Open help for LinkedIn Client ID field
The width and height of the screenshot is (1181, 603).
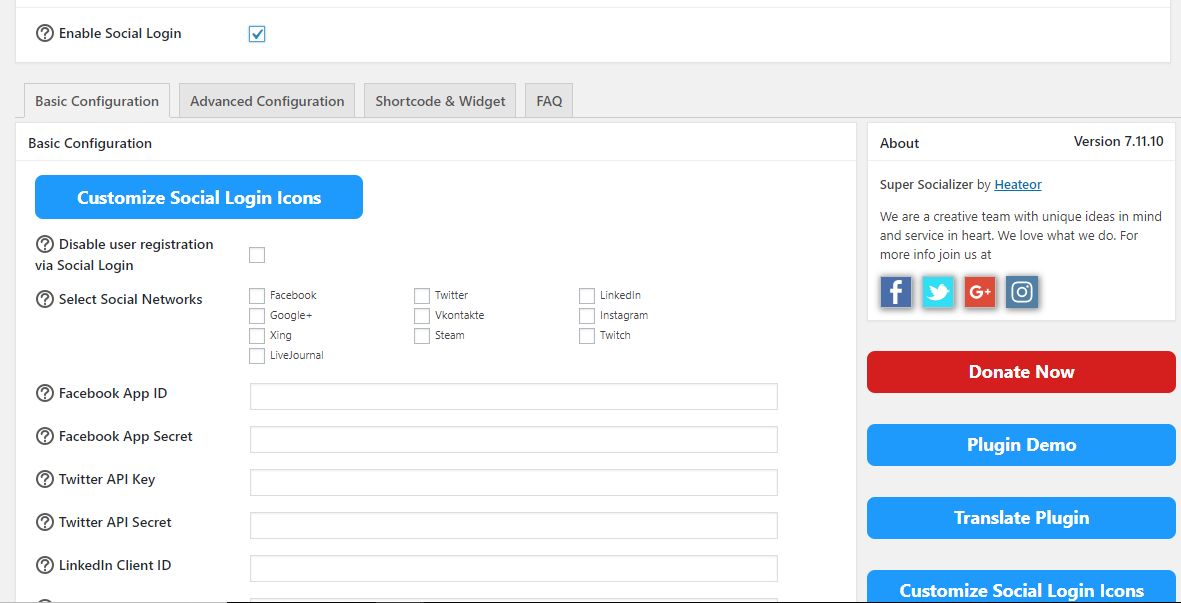point(44,565)
